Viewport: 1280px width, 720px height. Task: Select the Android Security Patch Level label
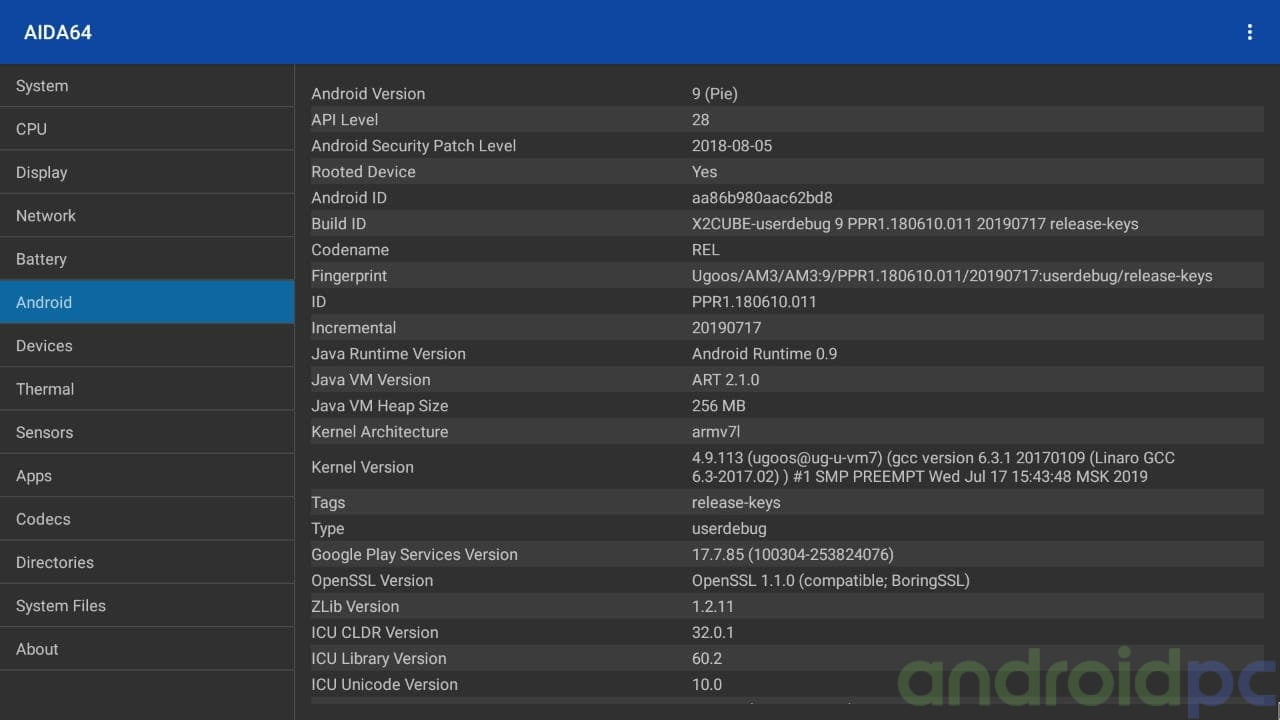coord(414,146)
